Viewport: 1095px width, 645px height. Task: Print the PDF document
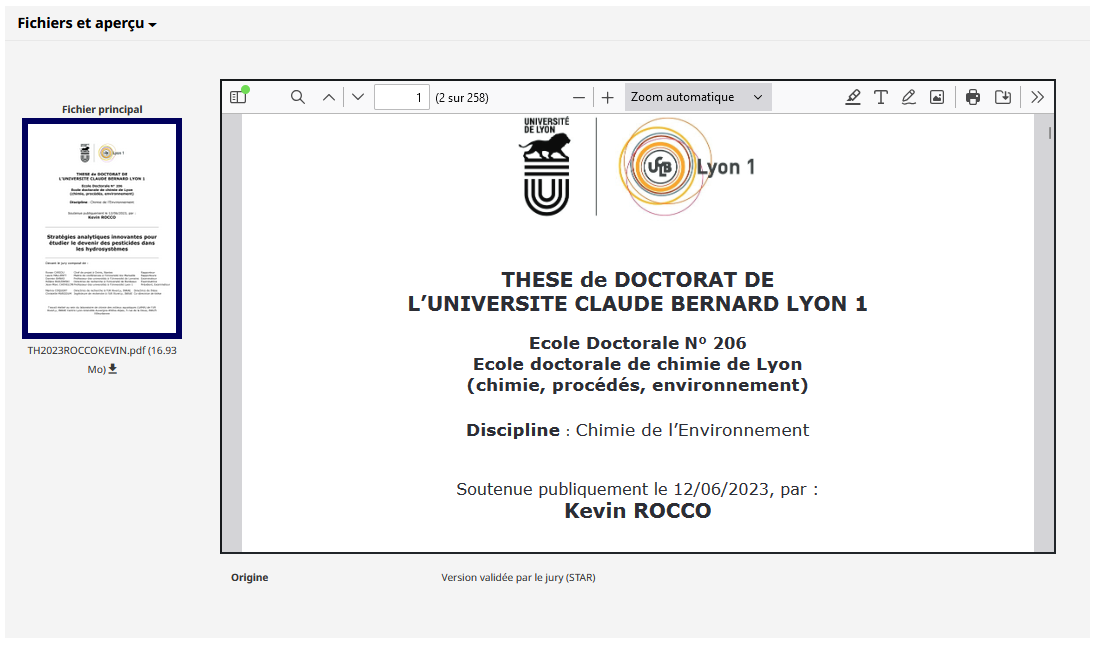click(973, 97)
